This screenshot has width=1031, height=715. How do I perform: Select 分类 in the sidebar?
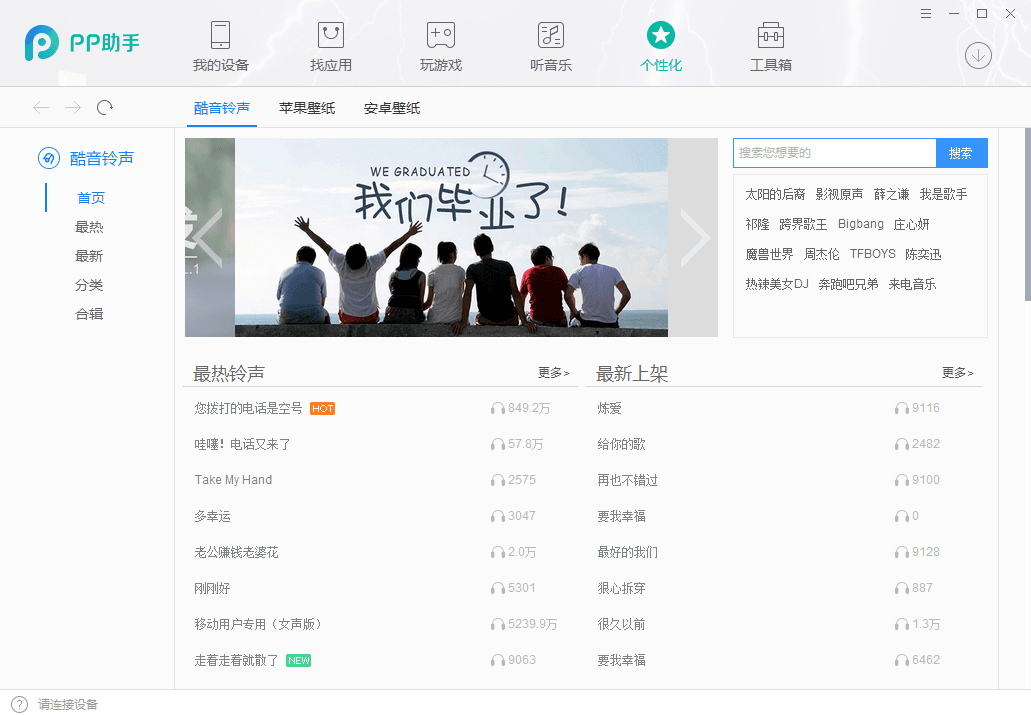point(89,285)
